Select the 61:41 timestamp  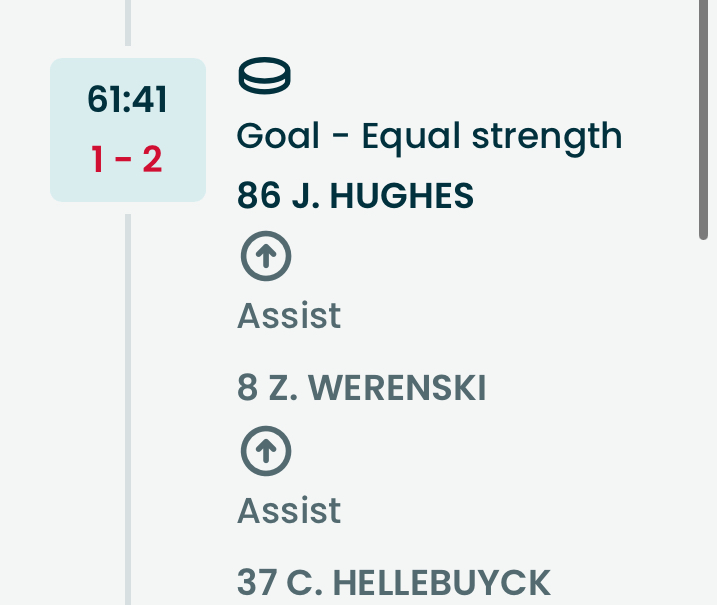pos(127,101)
